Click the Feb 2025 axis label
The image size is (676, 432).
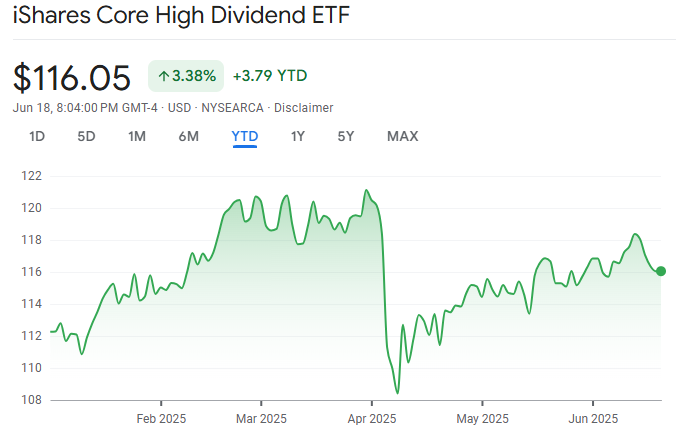click(161, 419)
